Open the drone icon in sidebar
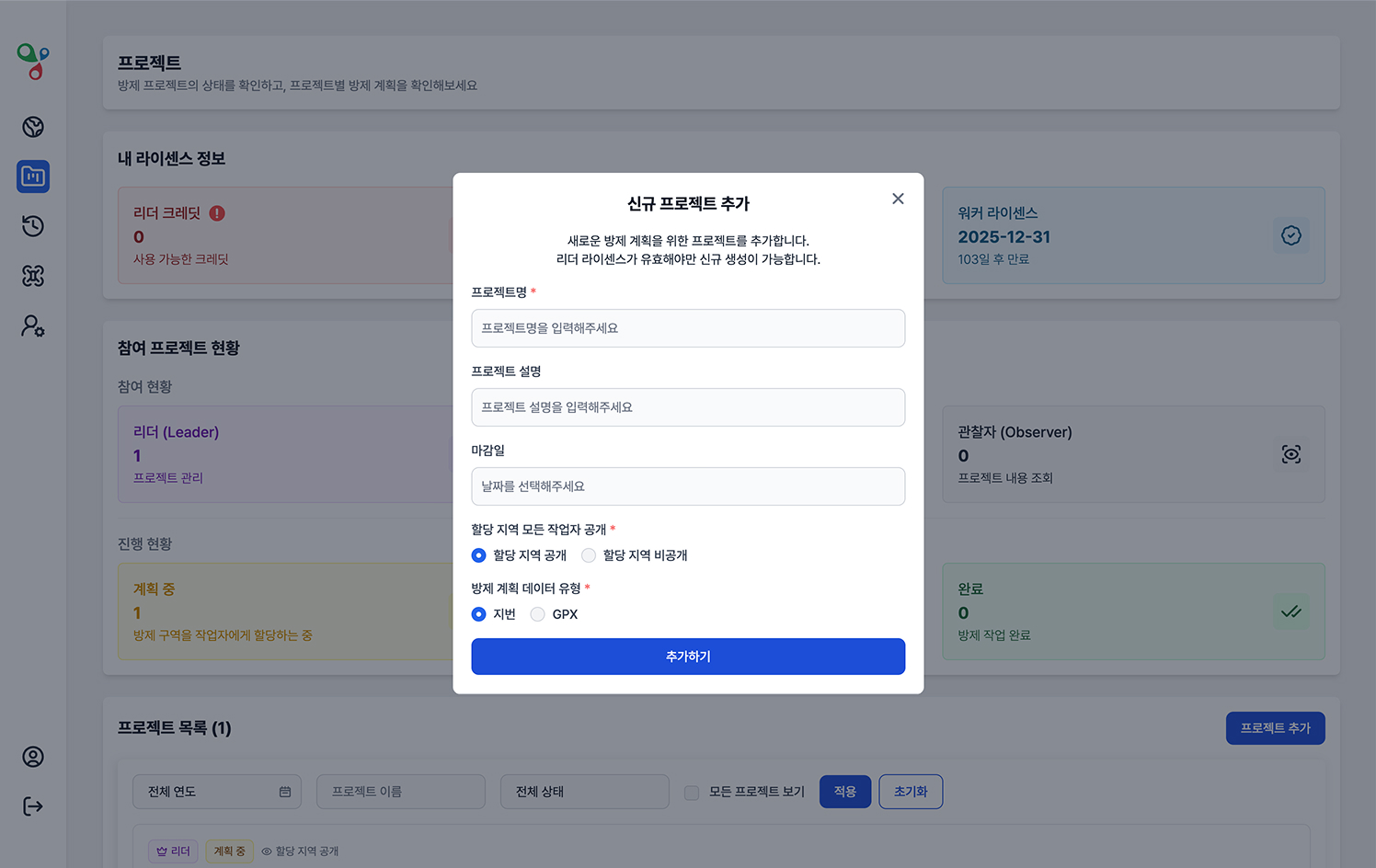The image size is (1376, 868). (x=33, y=276)
